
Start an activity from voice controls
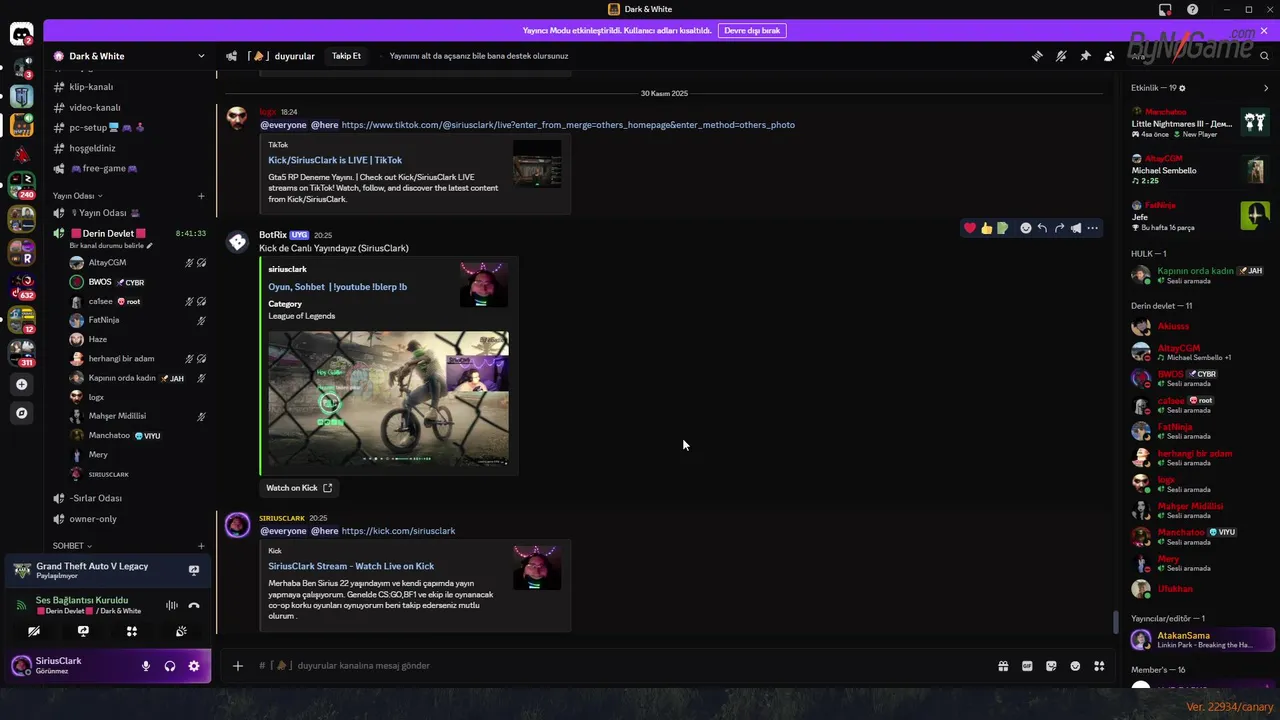click(x=132, y=631)
